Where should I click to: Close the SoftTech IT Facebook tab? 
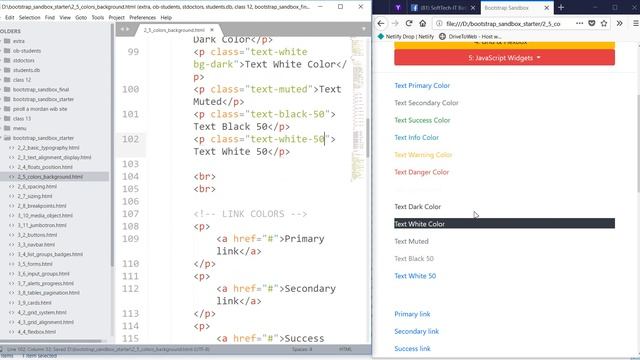coord(473,7)
